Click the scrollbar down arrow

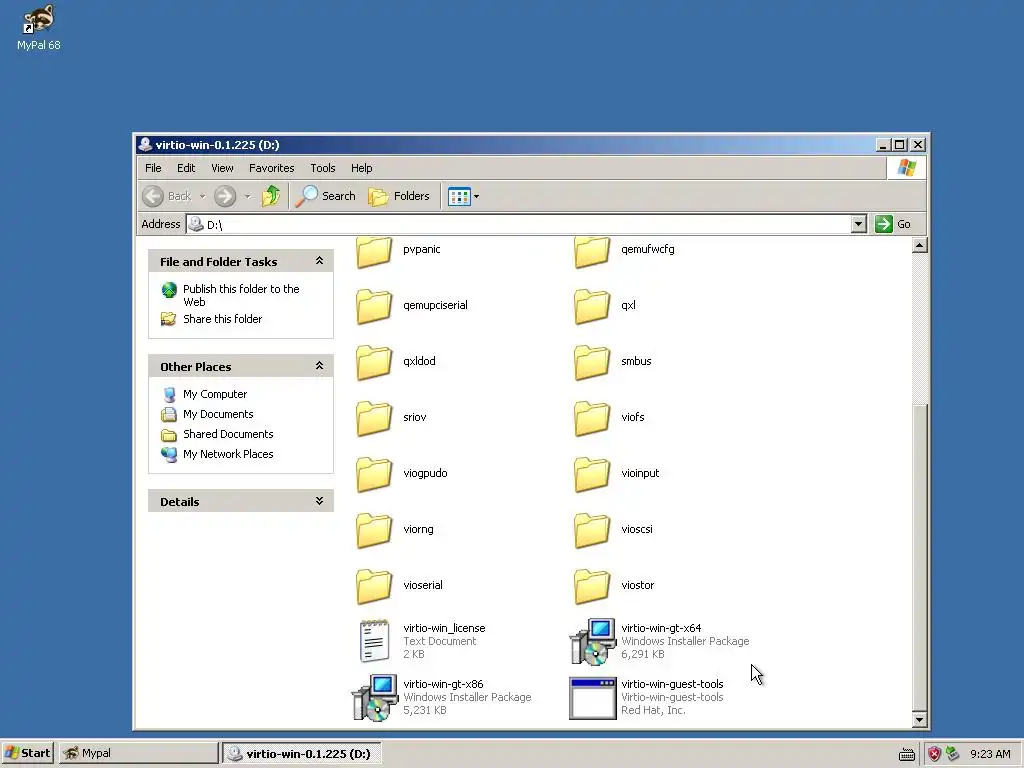click(x=920, y=720)
